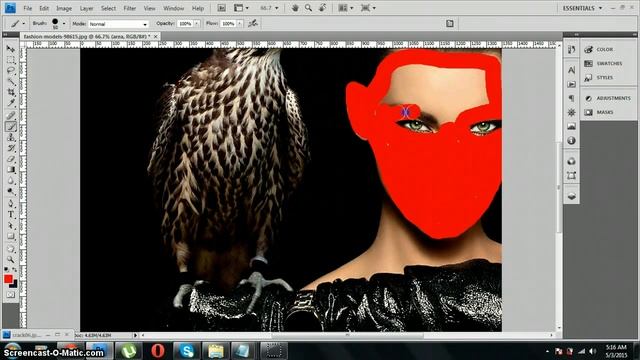Open the View Extras dropdown
The width and height of the screenshot is (640, 360).
click(x=241, y=8)
